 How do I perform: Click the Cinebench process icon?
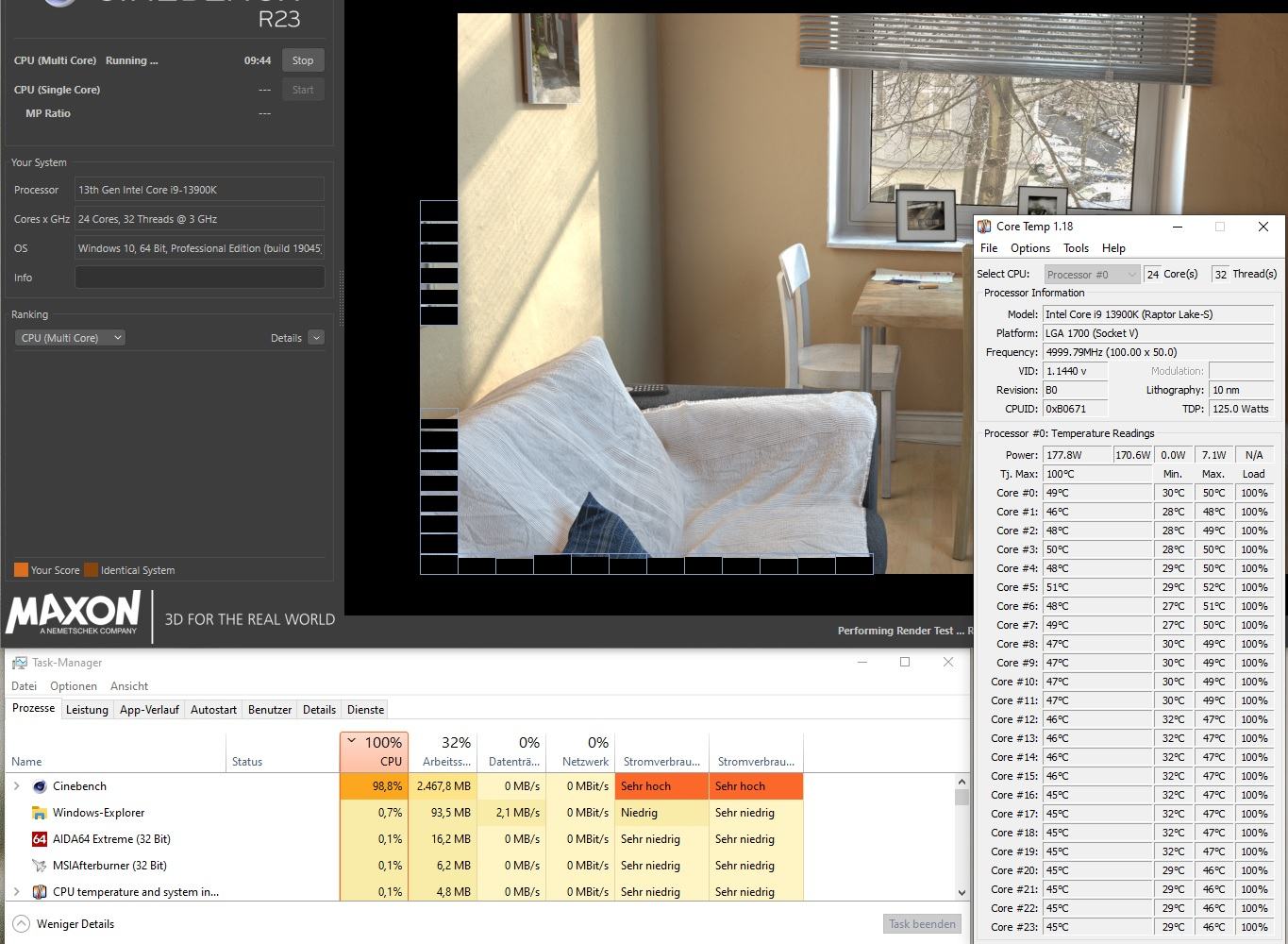tap(40, 786)
